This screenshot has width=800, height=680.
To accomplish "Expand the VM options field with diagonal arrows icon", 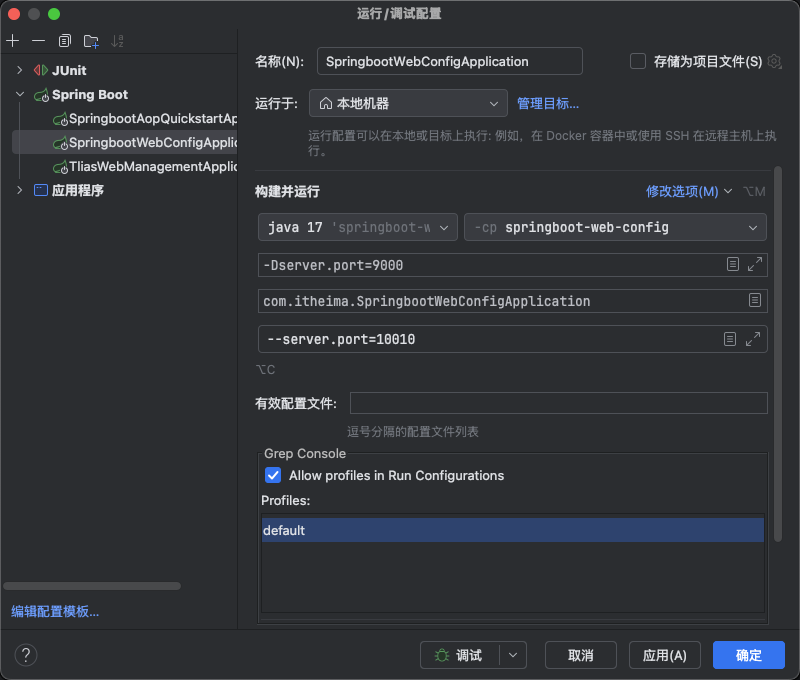I will point(753,265).
